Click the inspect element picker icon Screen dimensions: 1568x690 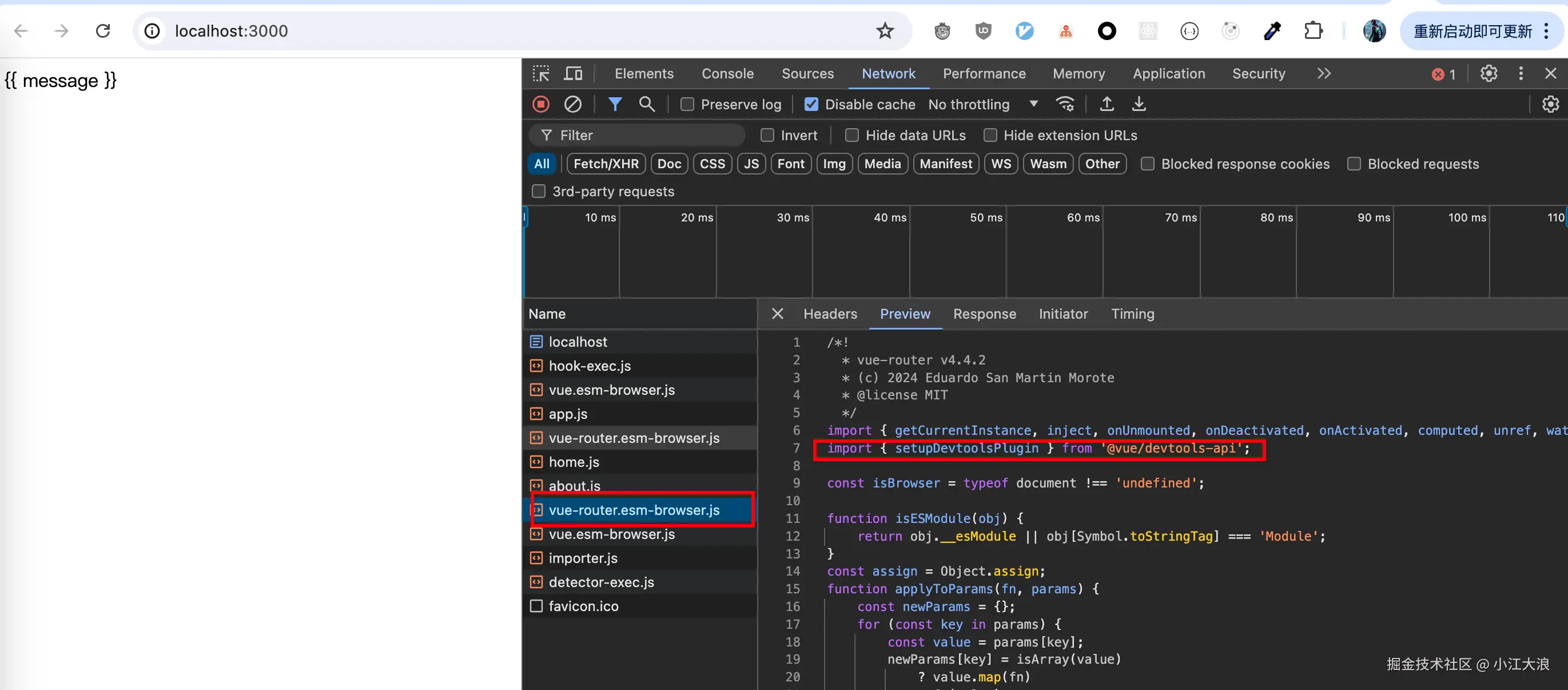pos(540,74)
